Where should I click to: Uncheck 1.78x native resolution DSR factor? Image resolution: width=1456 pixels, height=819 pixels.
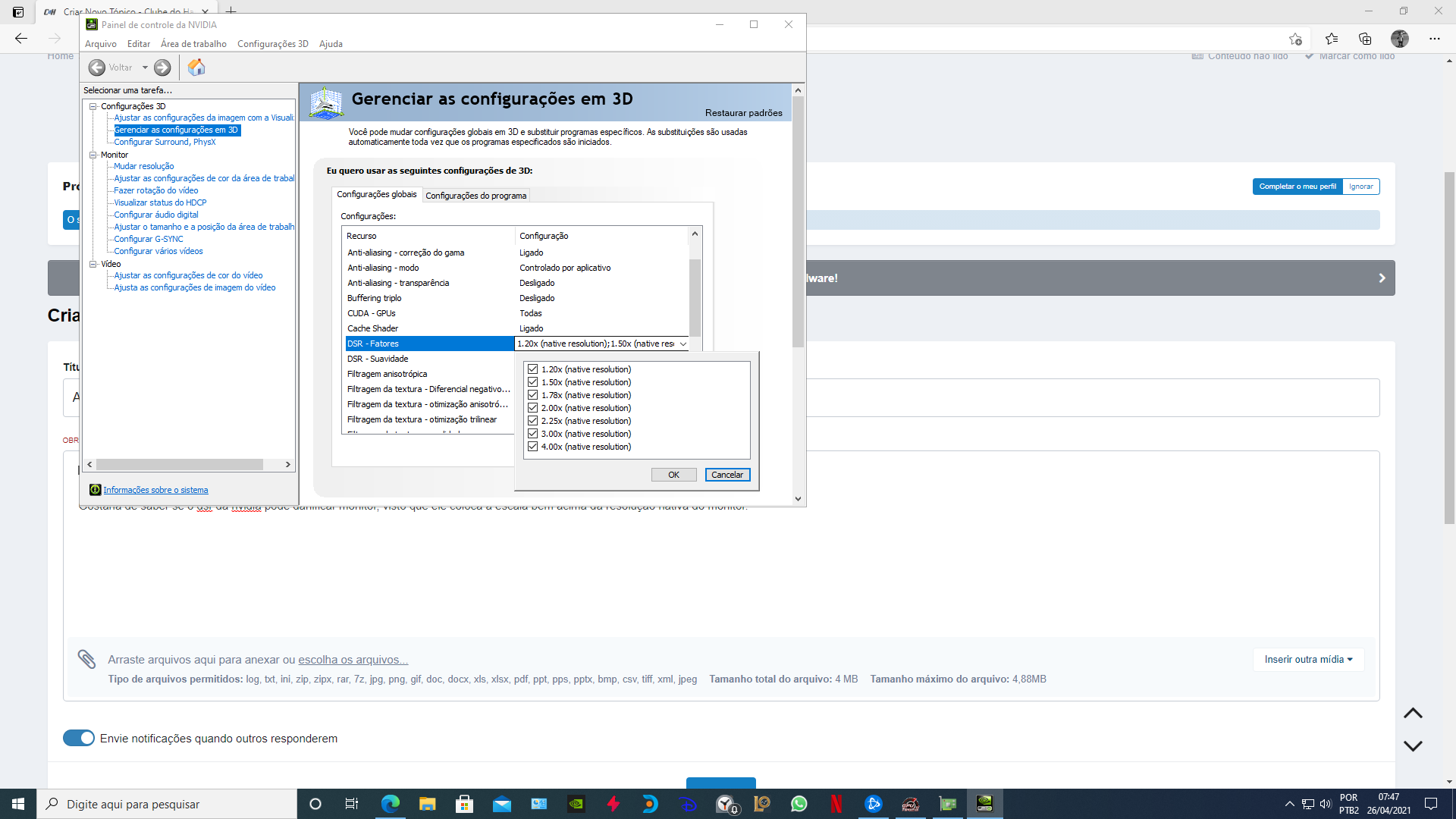[532, 395]
